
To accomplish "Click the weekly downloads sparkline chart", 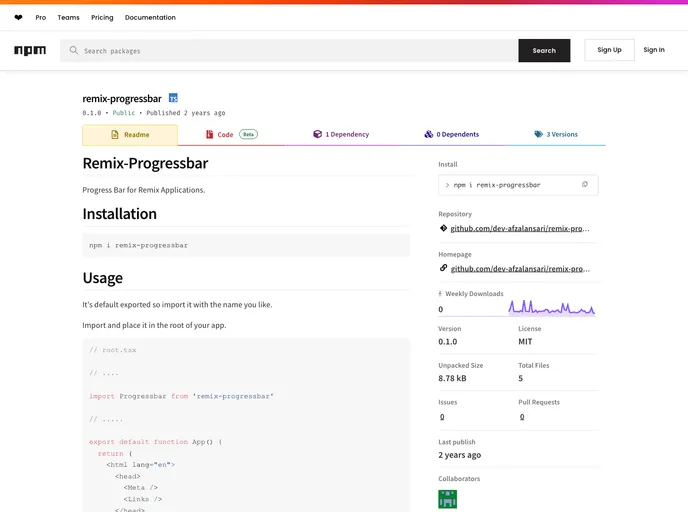I will [552, 308].
